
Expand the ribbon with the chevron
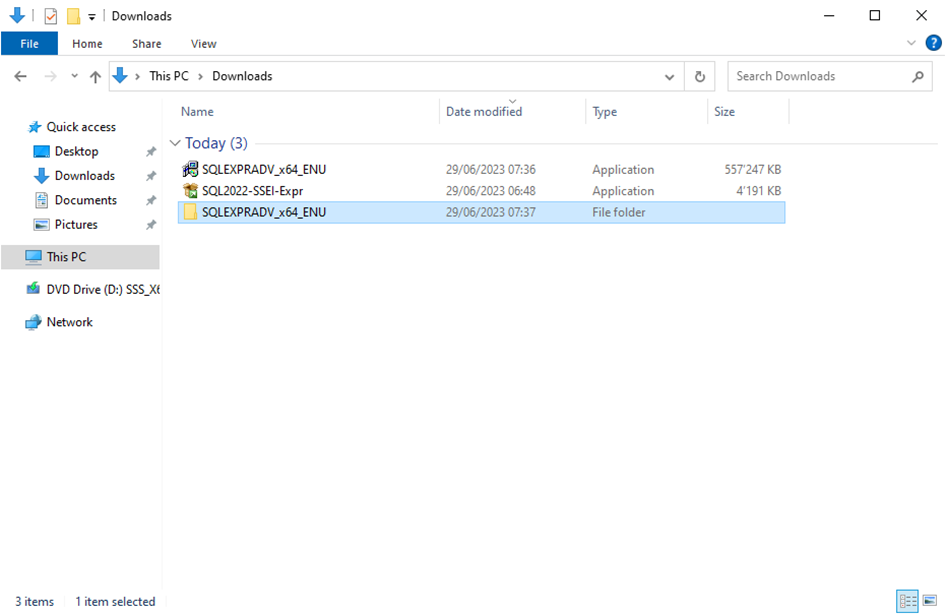coord(911,43)
